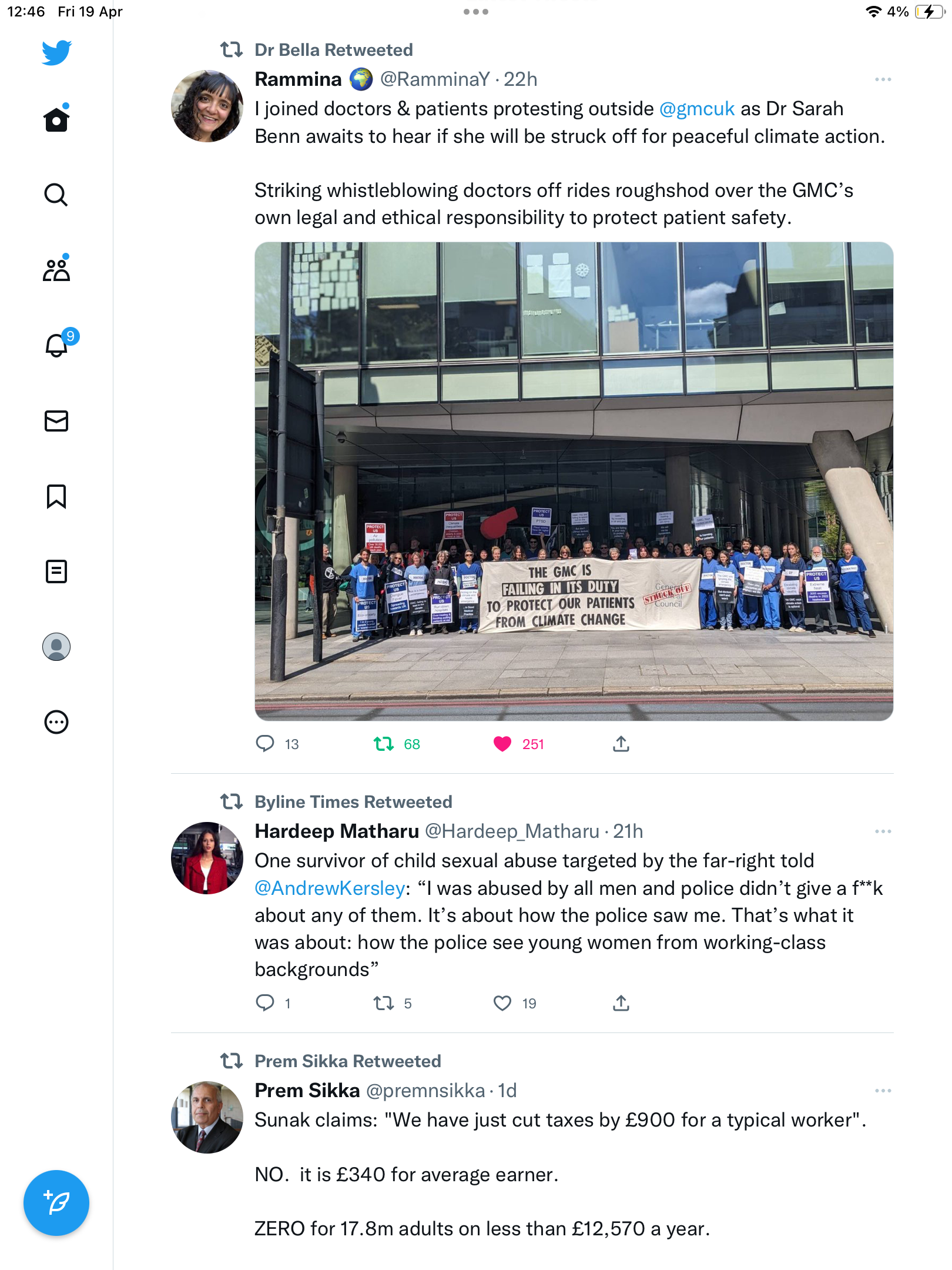Open the More circle menu in sidebar
The height and width of the screenshot is (1270, 952).
[x=56, y=721]
